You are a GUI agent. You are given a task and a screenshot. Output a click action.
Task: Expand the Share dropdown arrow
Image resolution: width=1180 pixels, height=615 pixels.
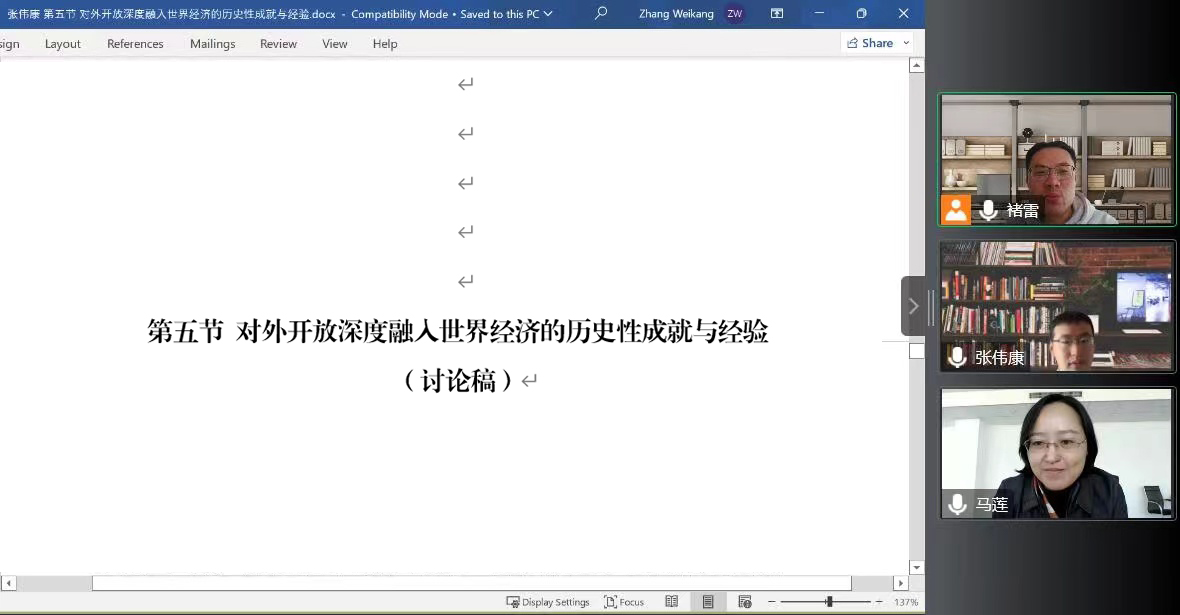click(x=906, y=43)
